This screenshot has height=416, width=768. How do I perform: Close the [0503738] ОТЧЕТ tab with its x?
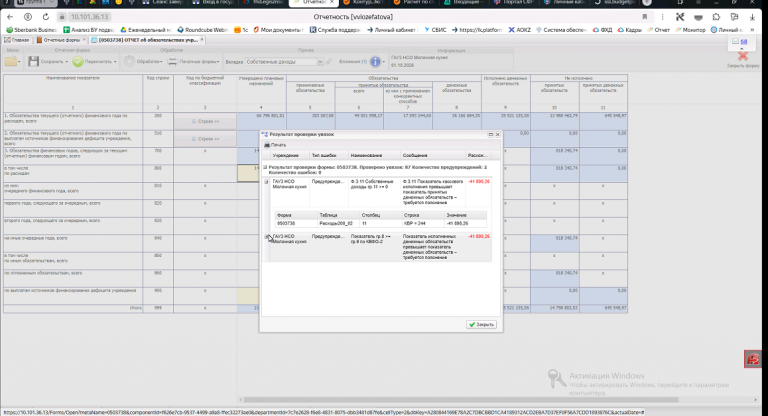pos(202,40)
